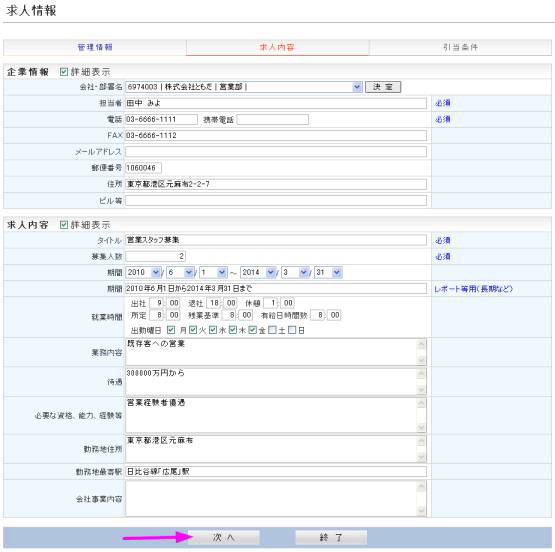Viewport: 555px width, 552px height.
Task: Click the メールアドレス input field
Action: pos(276,152)
